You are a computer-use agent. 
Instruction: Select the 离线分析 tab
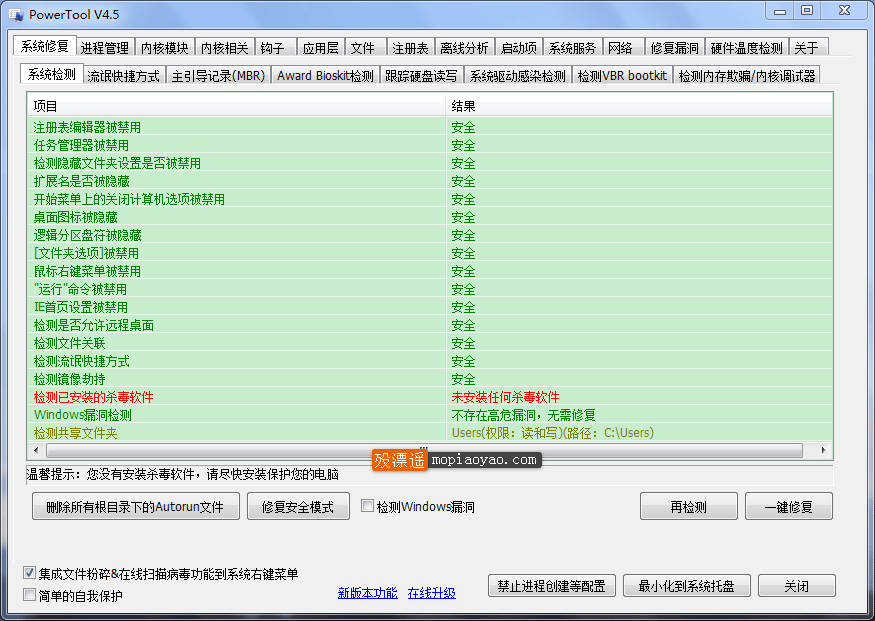pyautogui.click(x=464, y=48)
